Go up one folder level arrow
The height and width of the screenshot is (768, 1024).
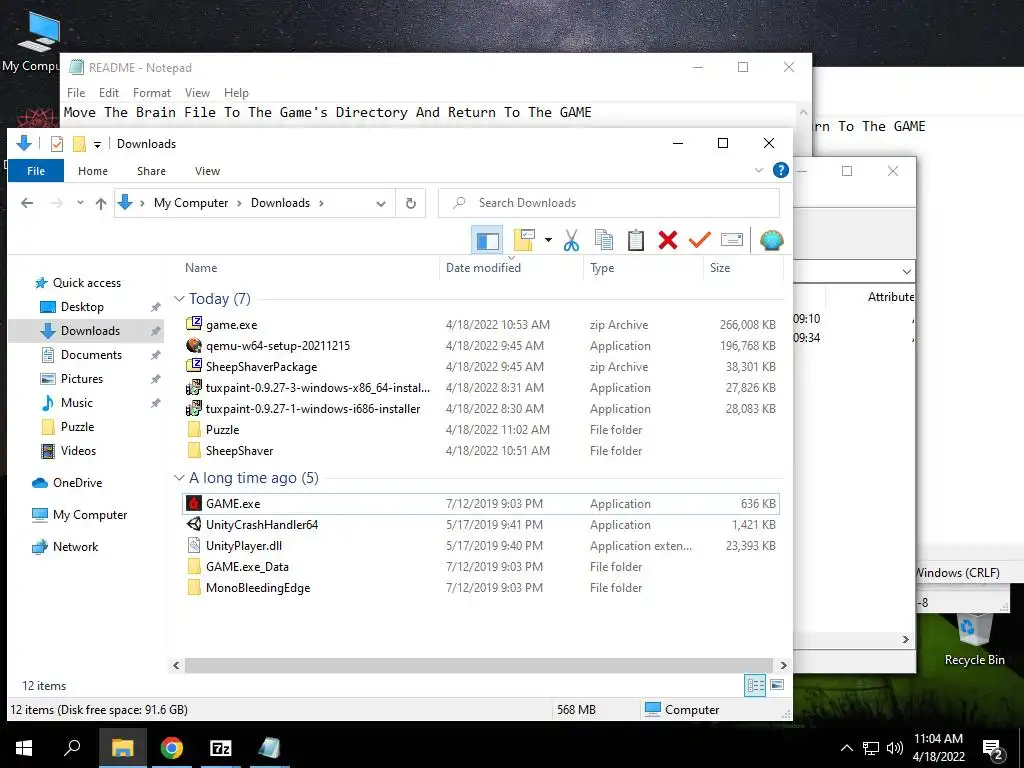[101, 203]
